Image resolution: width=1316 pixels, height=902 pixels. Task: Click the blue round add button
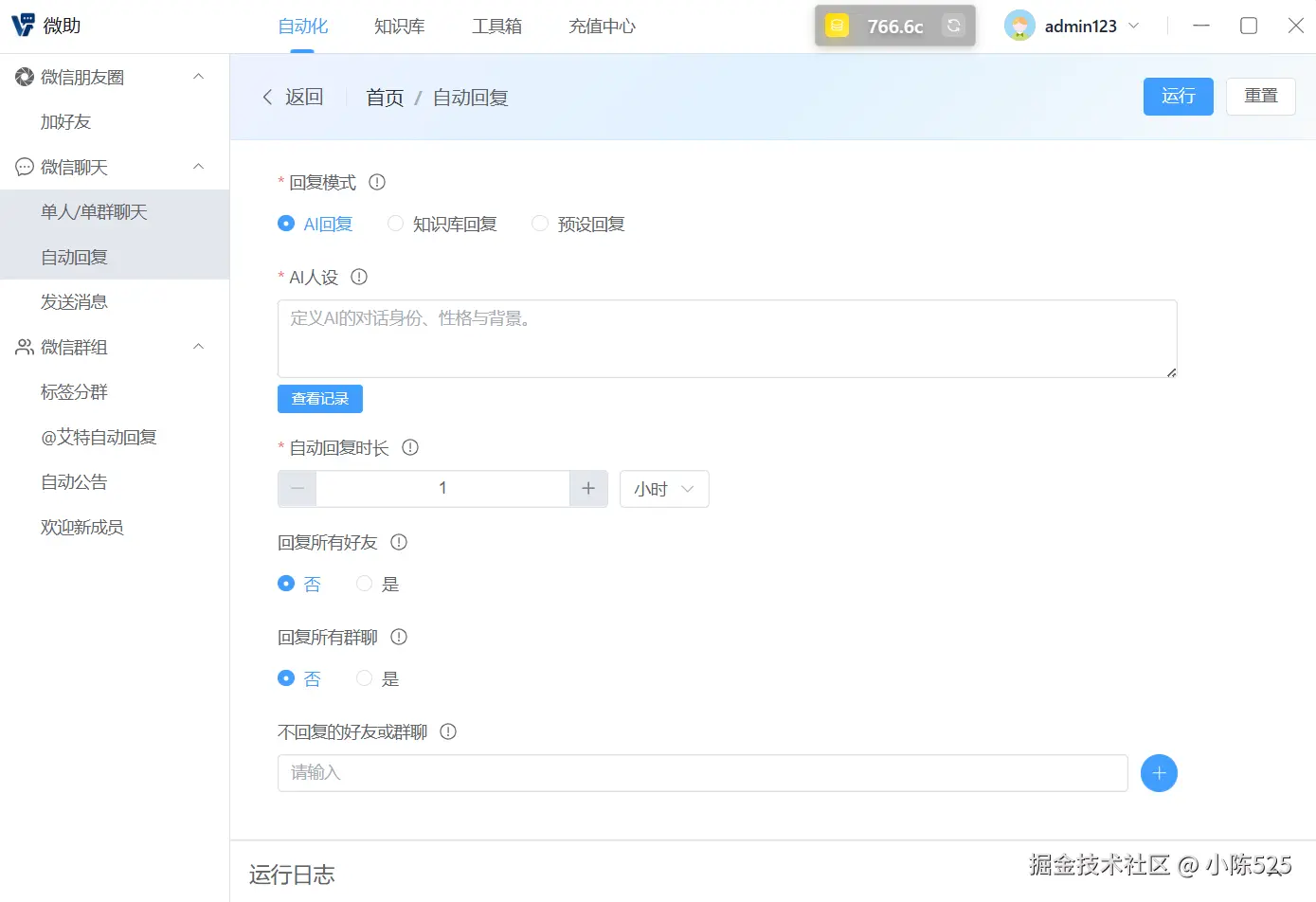[x=1159, y=773]
